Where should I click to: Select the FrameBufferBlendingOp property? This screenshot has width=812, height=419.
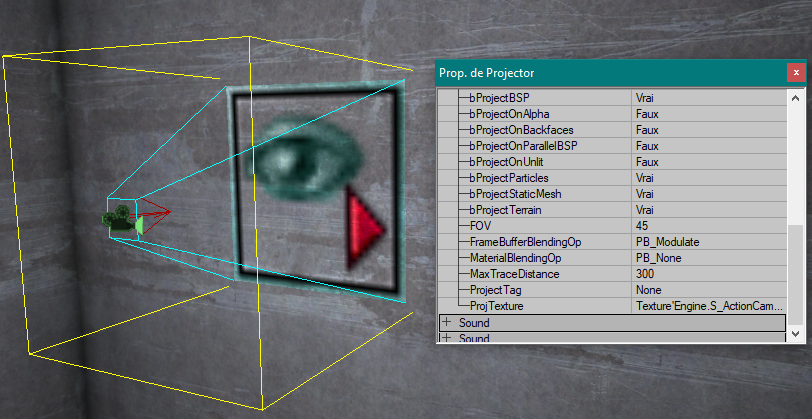point(526,242)
